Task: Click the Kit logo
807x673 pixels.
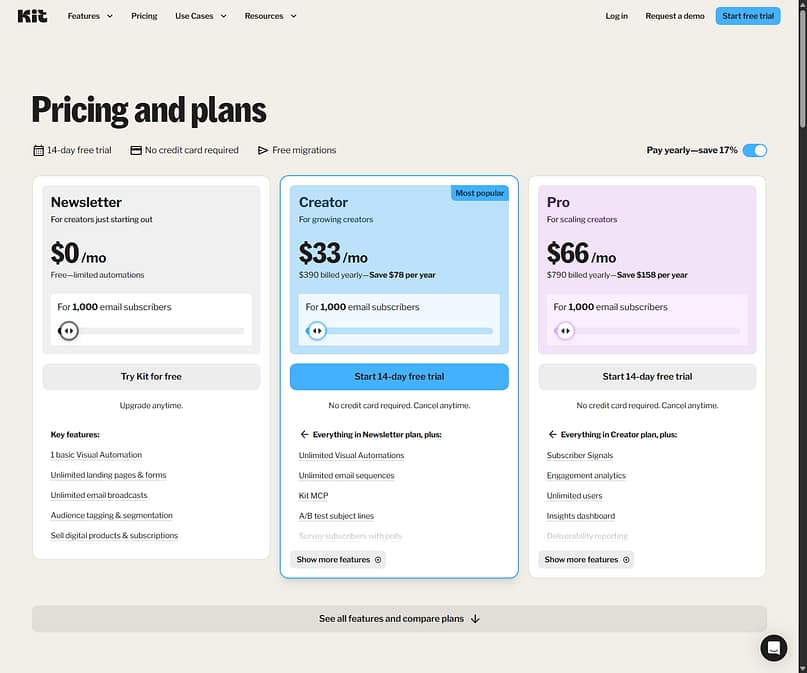Action: [32, 16]
